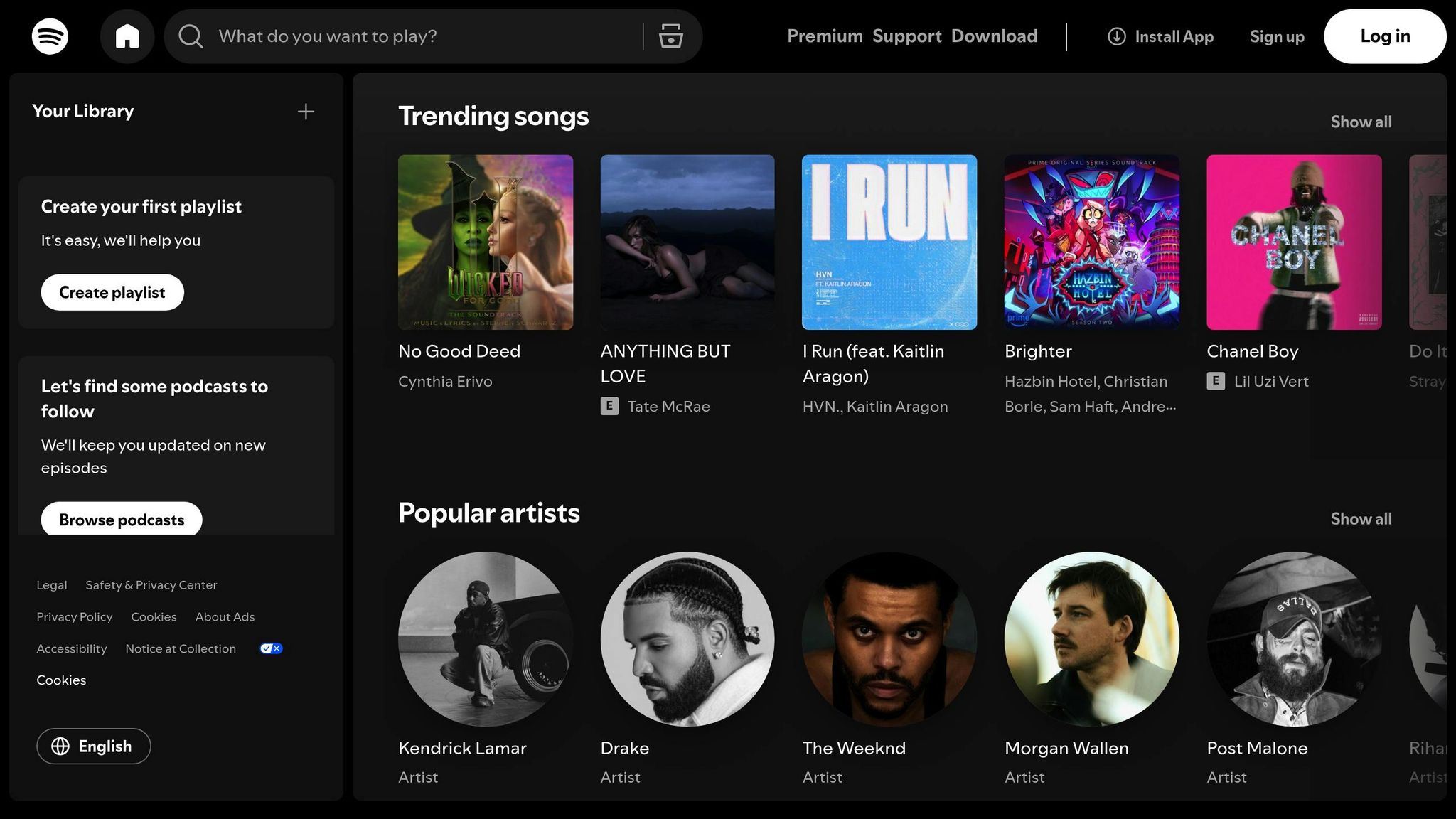Click the Spotify logo
Viewport: 1456px width, 819px height.
pos(50,36)
